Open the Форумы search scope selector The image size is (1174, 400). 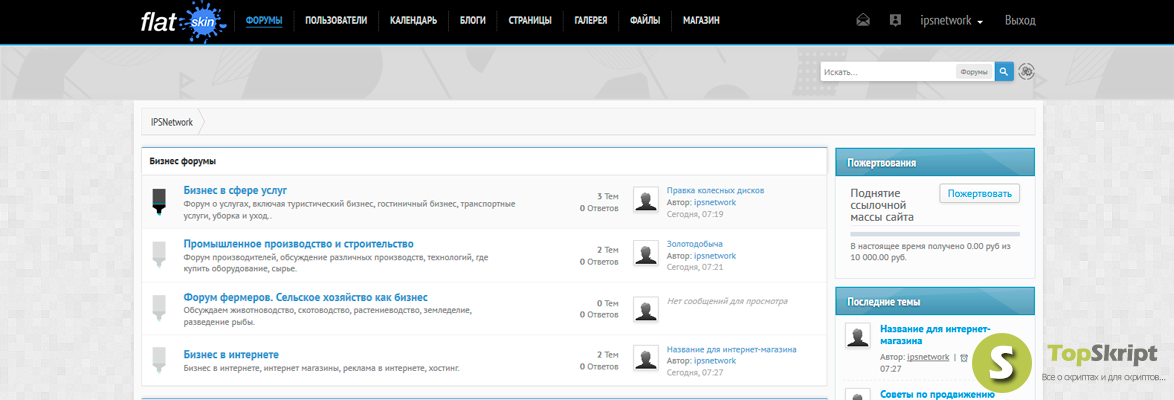[974, 72]
